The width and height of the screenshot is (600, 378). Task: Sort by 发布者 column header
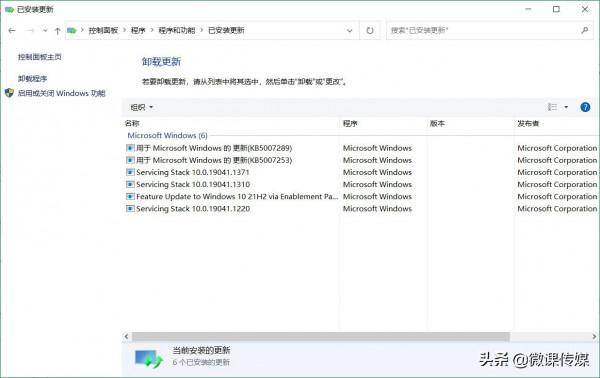(x=528, y=123)
